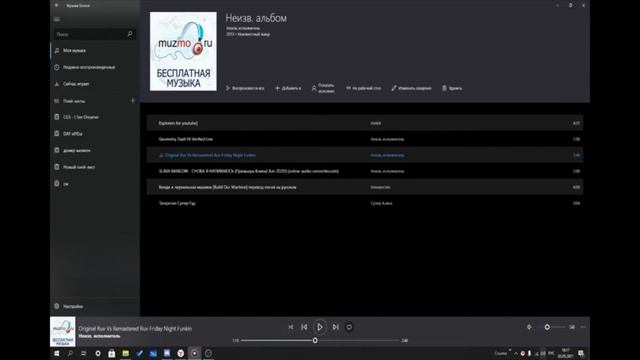The width and height of the screenshot is (640, 360).
Task: Click the back arrow in the title bar
Action: (x=56, y=5)
